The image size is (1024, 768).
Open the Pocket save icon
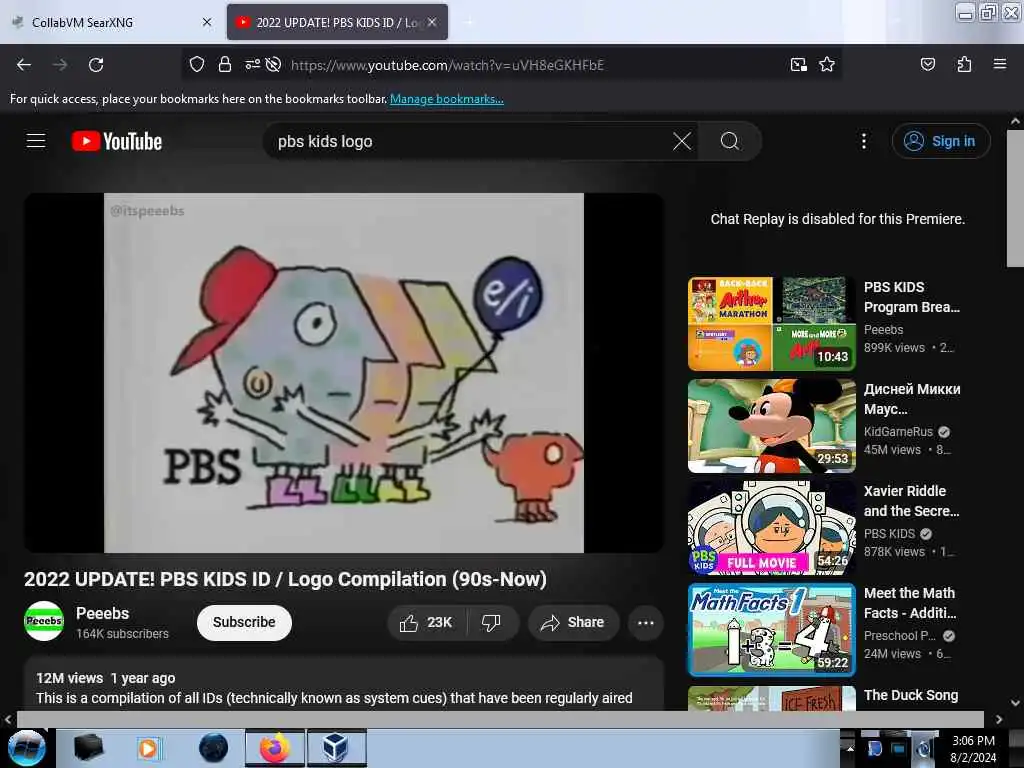927,65
